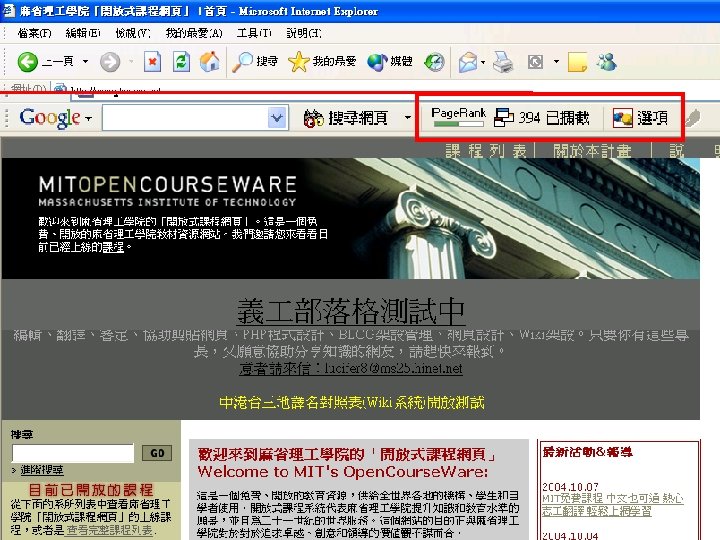Click the 課程列表 navigation link
This screenshot has width=720, height=540.
486,151
